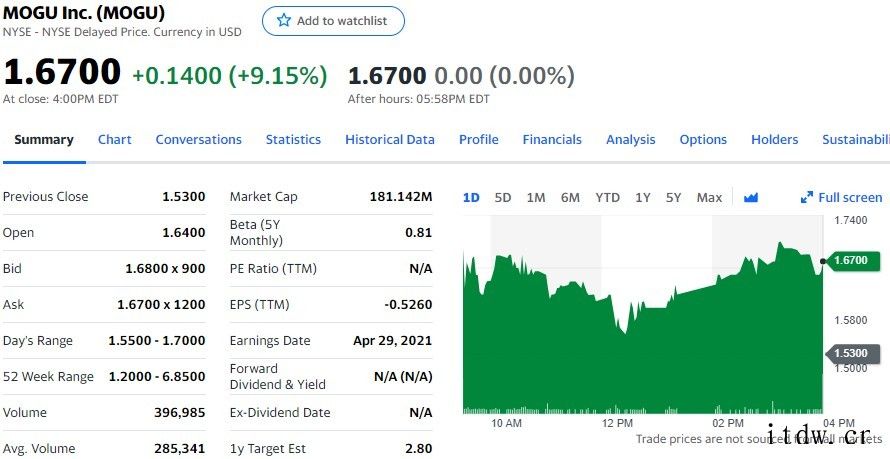
Task: Click the star icon in Add to watchlist
Action: (x=284, y=21)
